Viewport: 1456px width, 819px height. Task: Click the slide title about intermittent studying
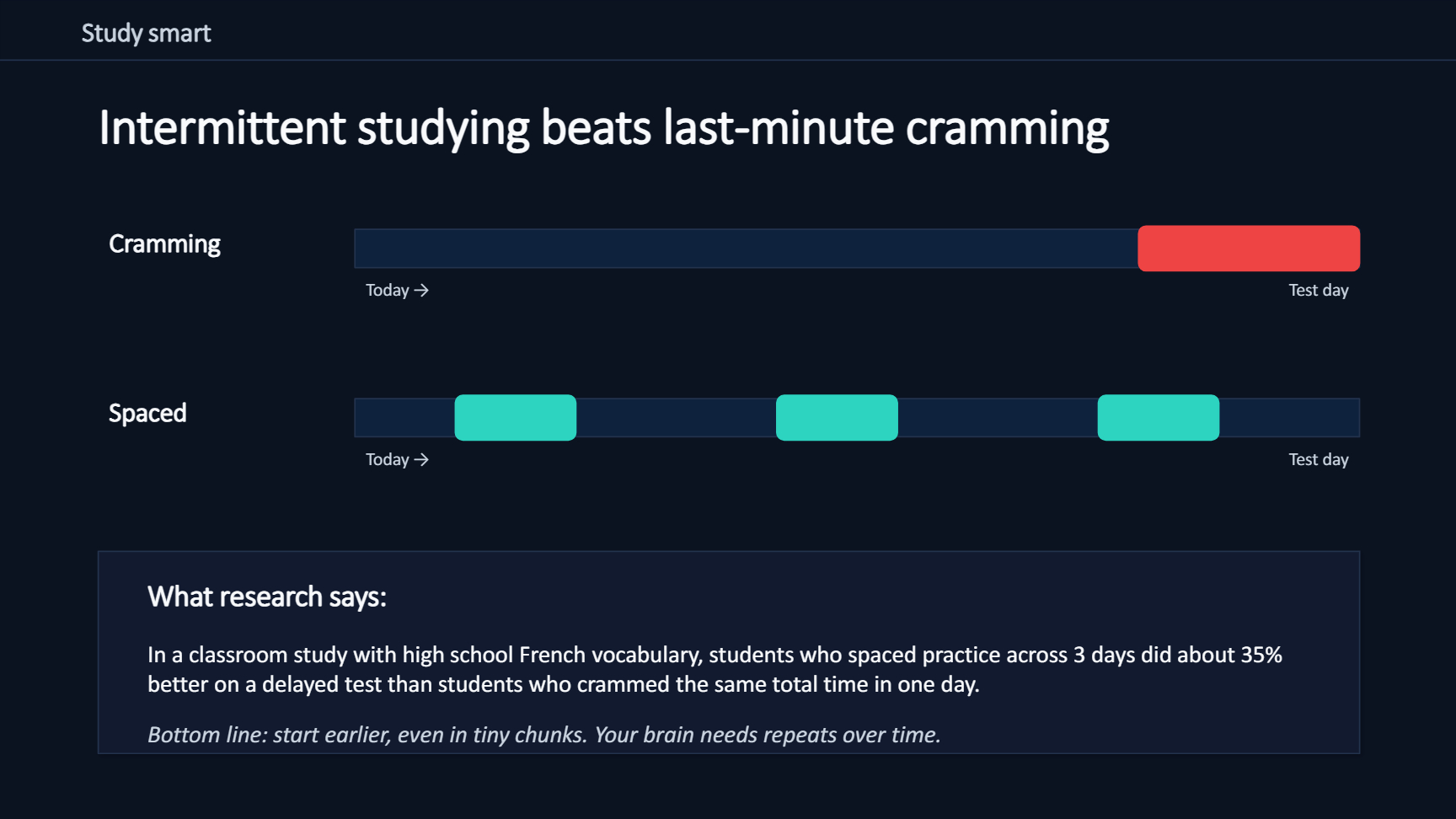point(604,128)
